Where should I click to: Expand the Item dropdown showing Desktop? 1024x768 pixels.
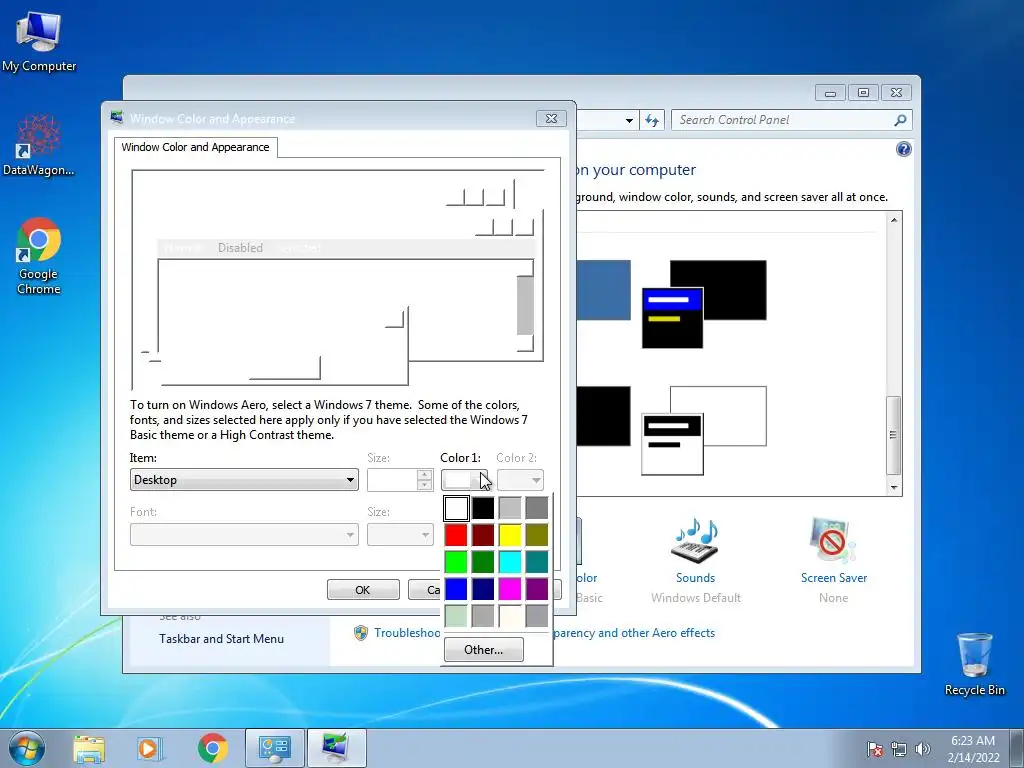244,480
